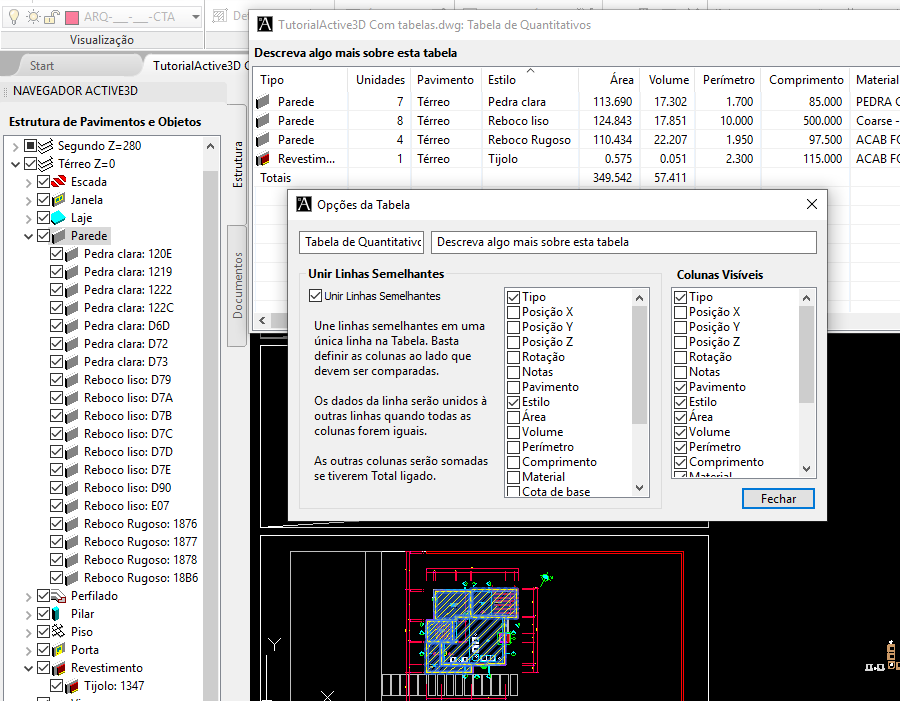900x701 pixels.
Task: Collapse the Térreo Z=0 floor node
Action: point(15,165)
